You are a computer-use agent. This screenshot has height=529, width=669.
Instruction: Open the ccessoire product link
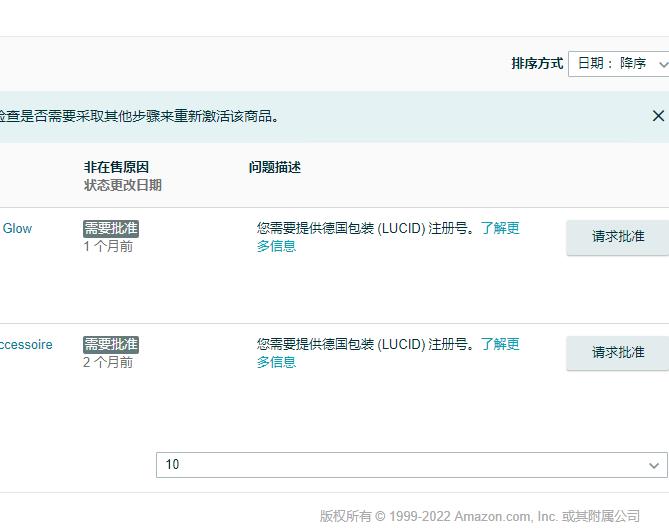click(26, 345)
